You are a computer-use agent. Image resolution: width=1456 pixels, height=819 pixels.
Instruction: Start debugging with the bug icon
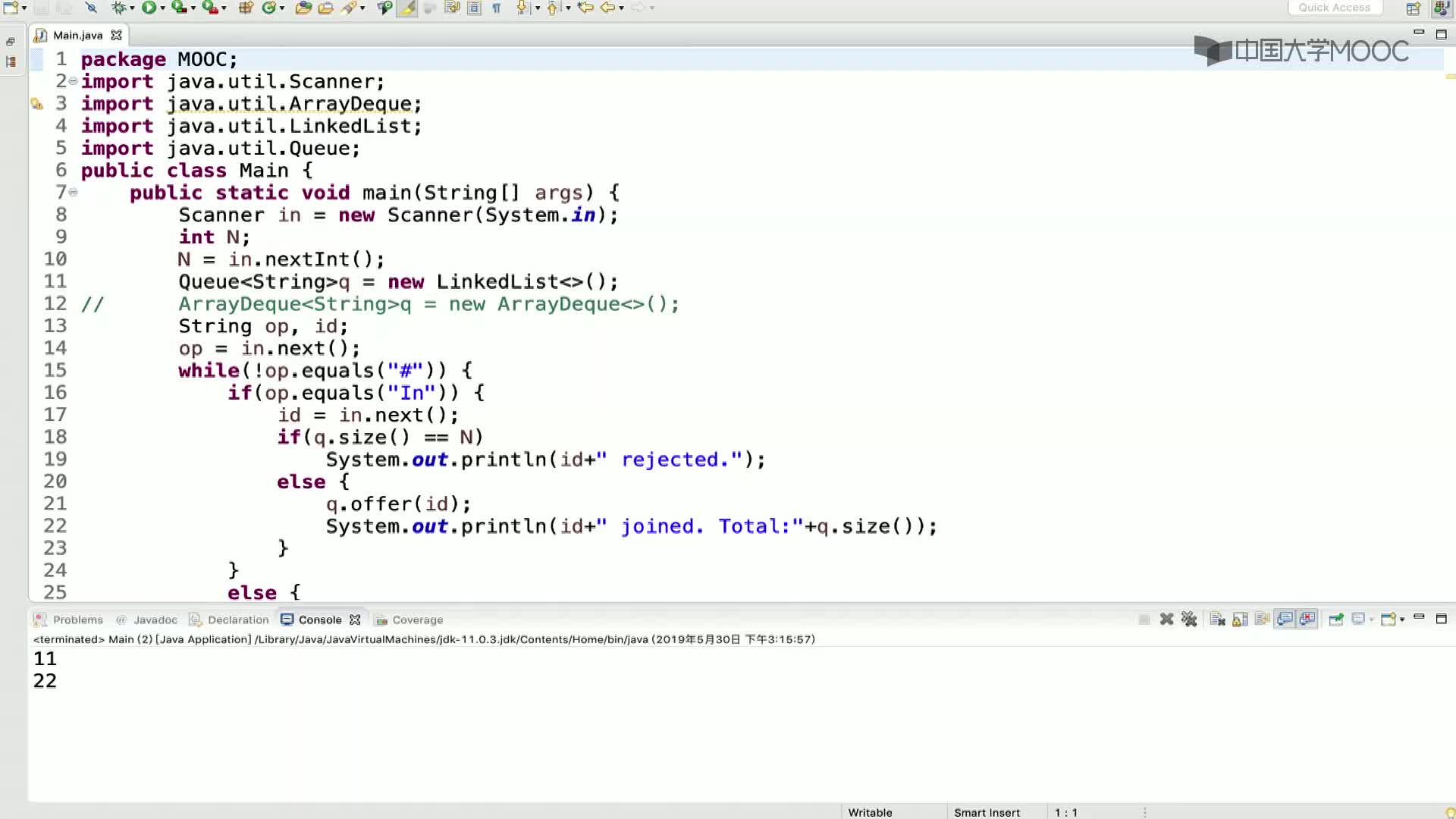(x=118, y=8)
